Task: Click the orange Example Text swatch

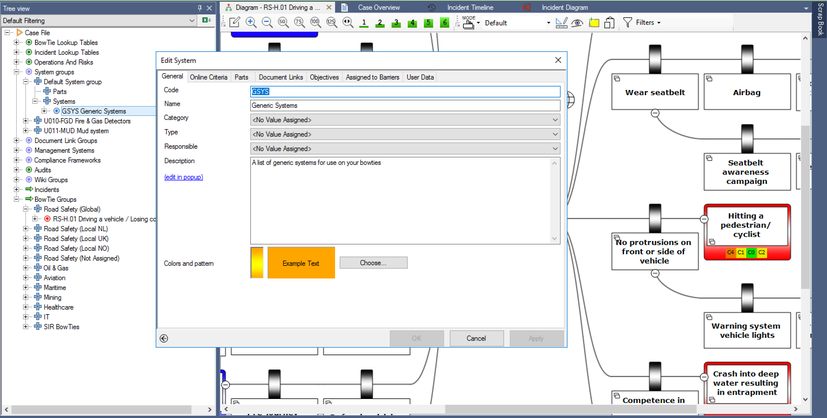Action: click(x=300, y=263)
